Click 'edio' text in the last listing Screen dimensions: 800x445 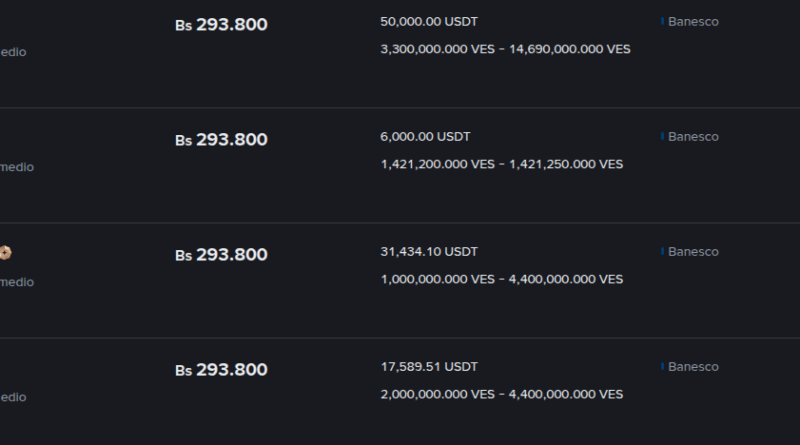coord(13,397)
